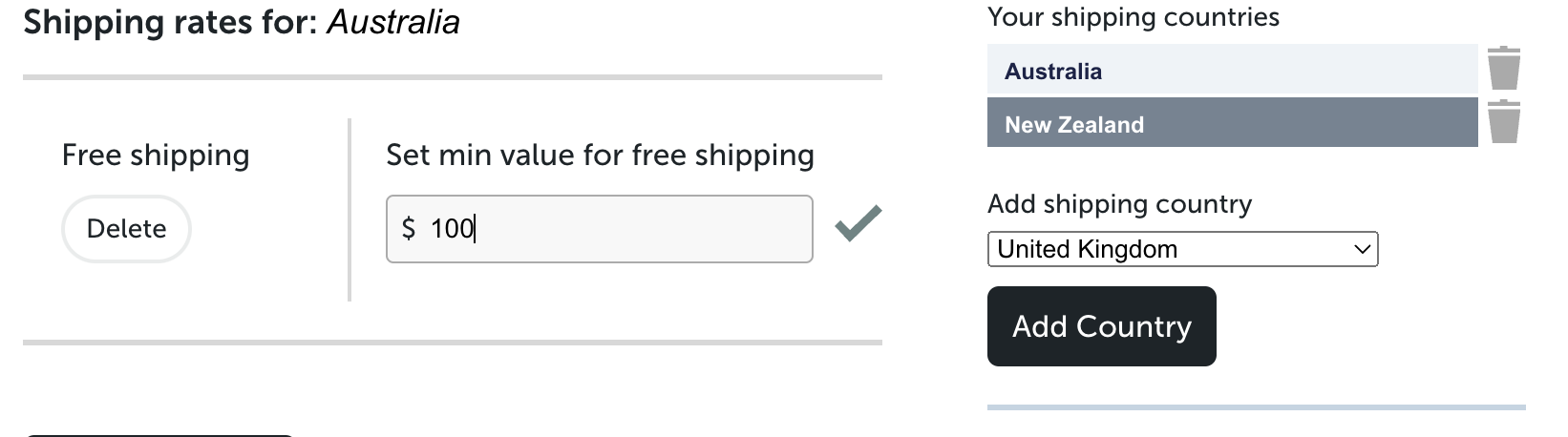Delete New Zealand using the trash icon
Viewport: 1568px width, 437px height.
click(x=1503, y=121)
